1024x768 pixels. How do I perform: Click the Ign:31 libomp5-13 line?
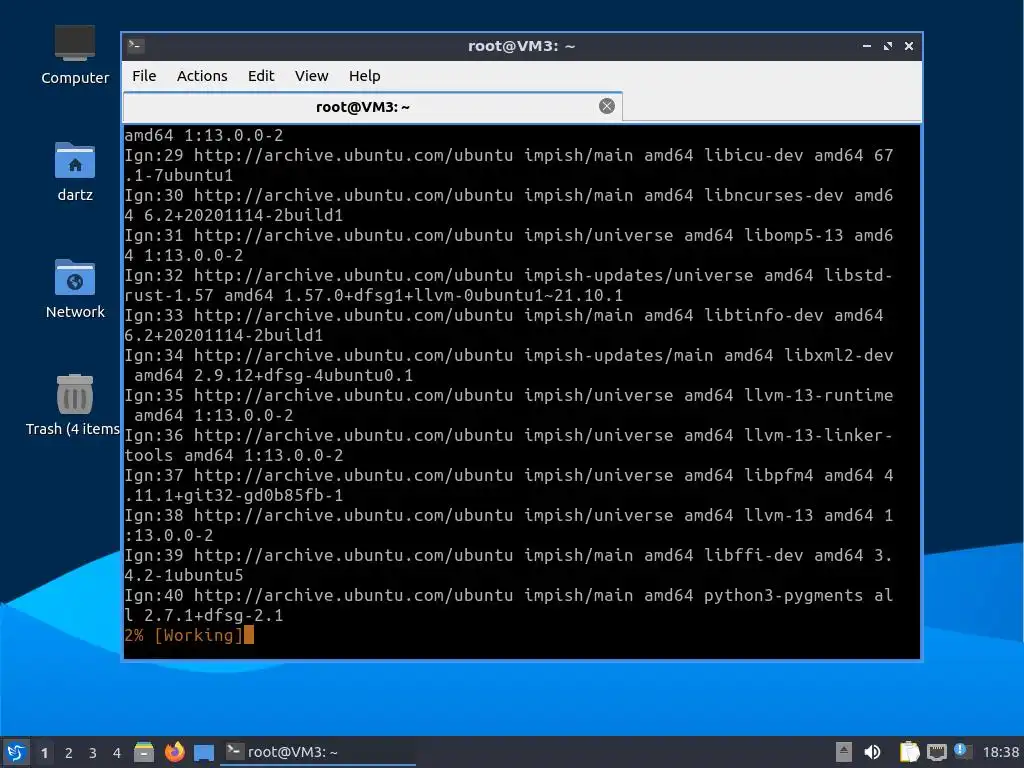[509, 235]
